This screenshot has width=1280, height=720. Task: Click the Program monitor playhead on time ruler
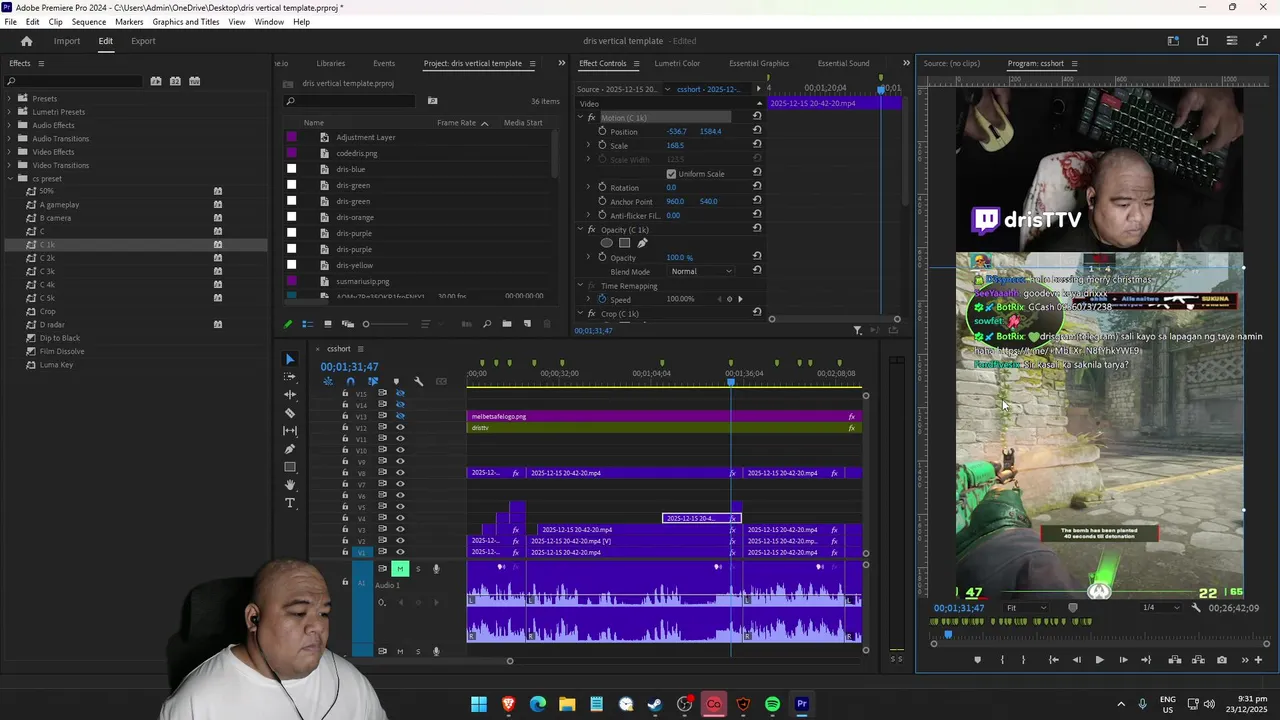(948, 634)
